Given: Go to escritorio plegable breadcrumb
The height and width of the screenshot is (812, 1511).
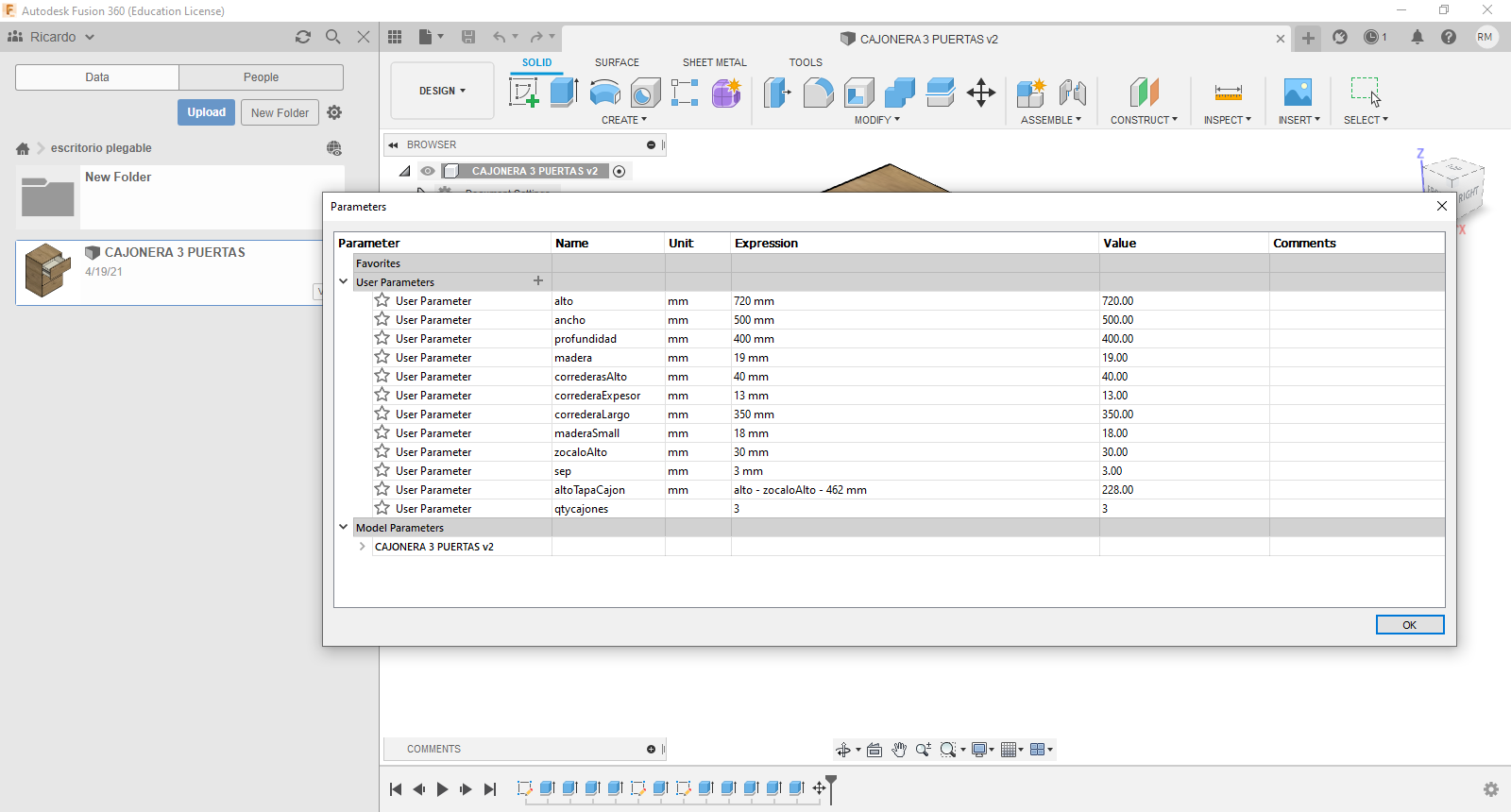Looking at the screenshot, I should (101, 148).
